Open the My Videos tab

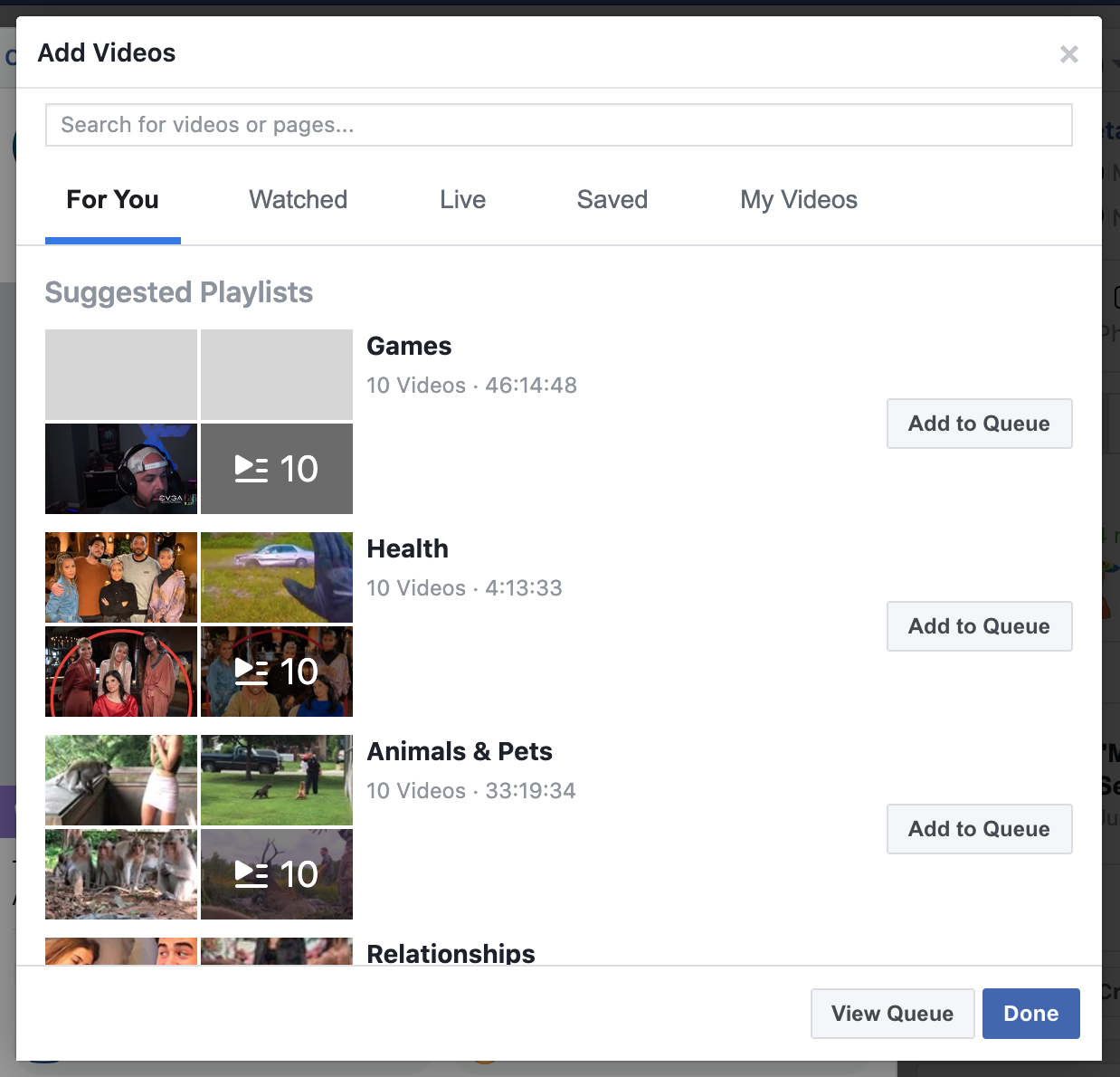coord(799,200)
